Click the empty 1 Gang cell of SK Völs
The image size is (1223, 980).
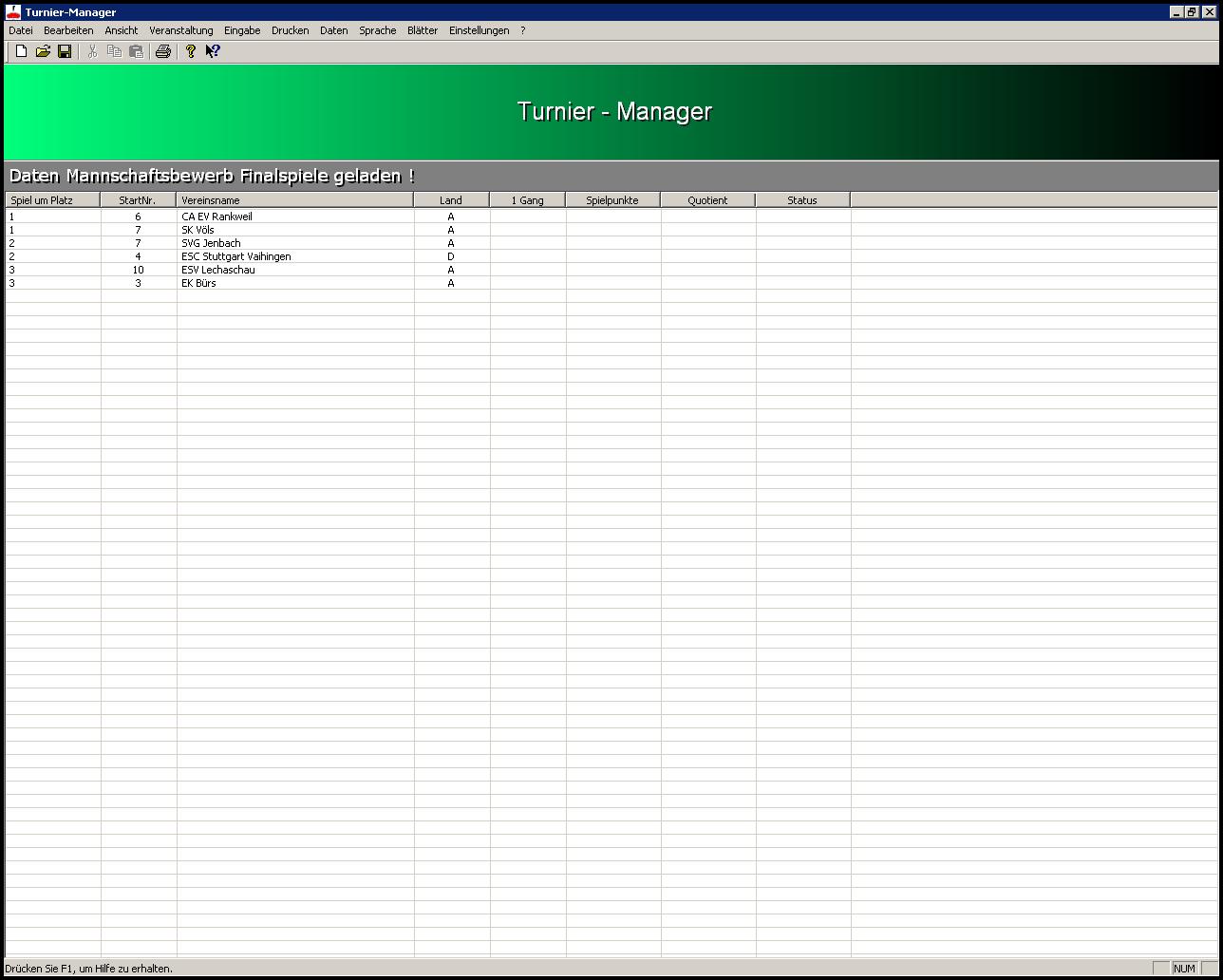tap(528, 230)
